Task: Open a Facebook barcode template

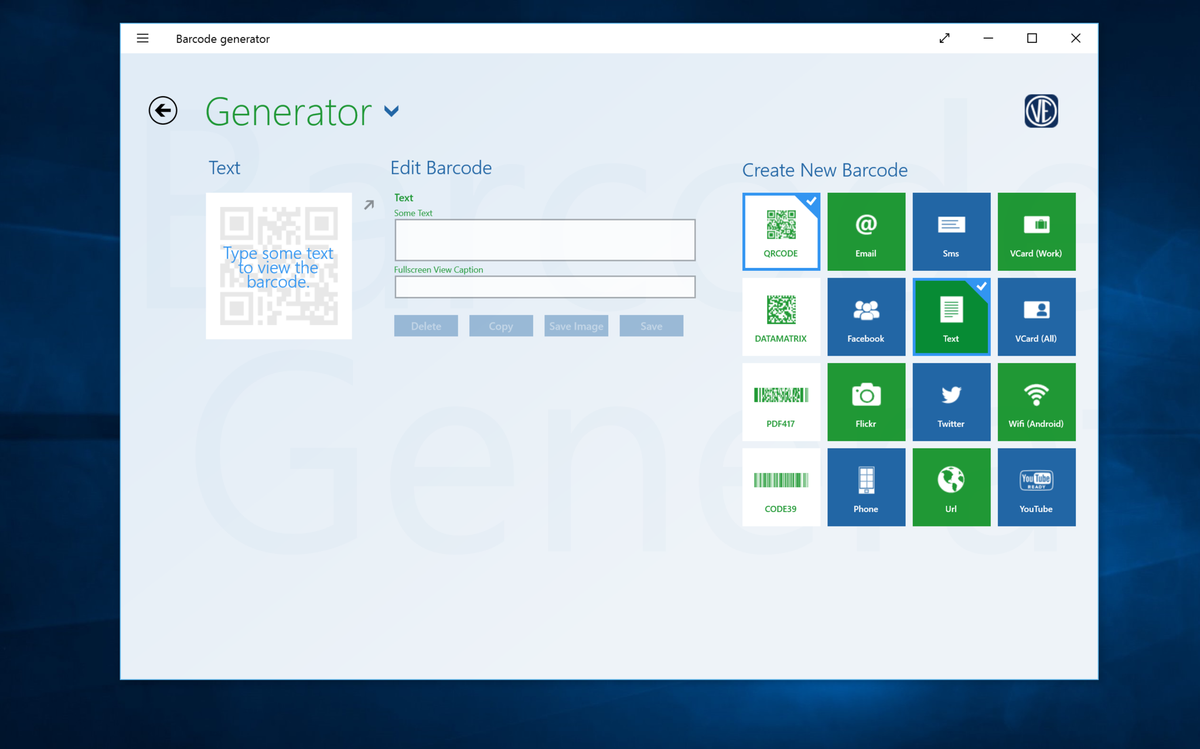Action: click(x=866, y=317)
